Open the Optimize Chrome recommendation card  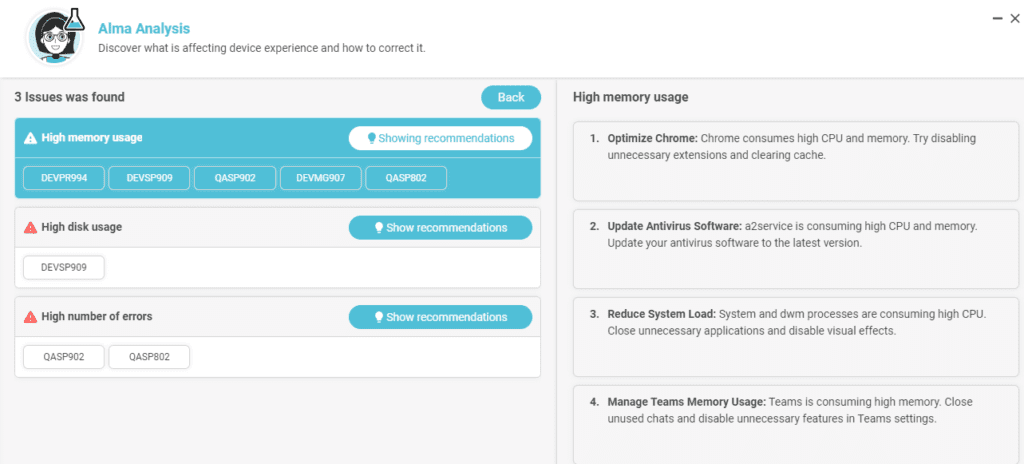coord(796,161)
